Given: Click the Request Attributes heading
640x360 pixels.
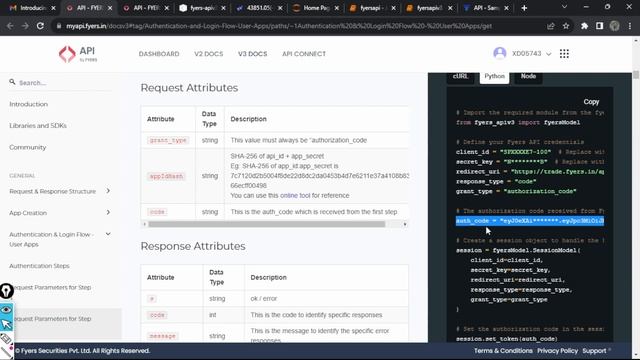Looking at the screenshot, I should click(x=189, y=88).
